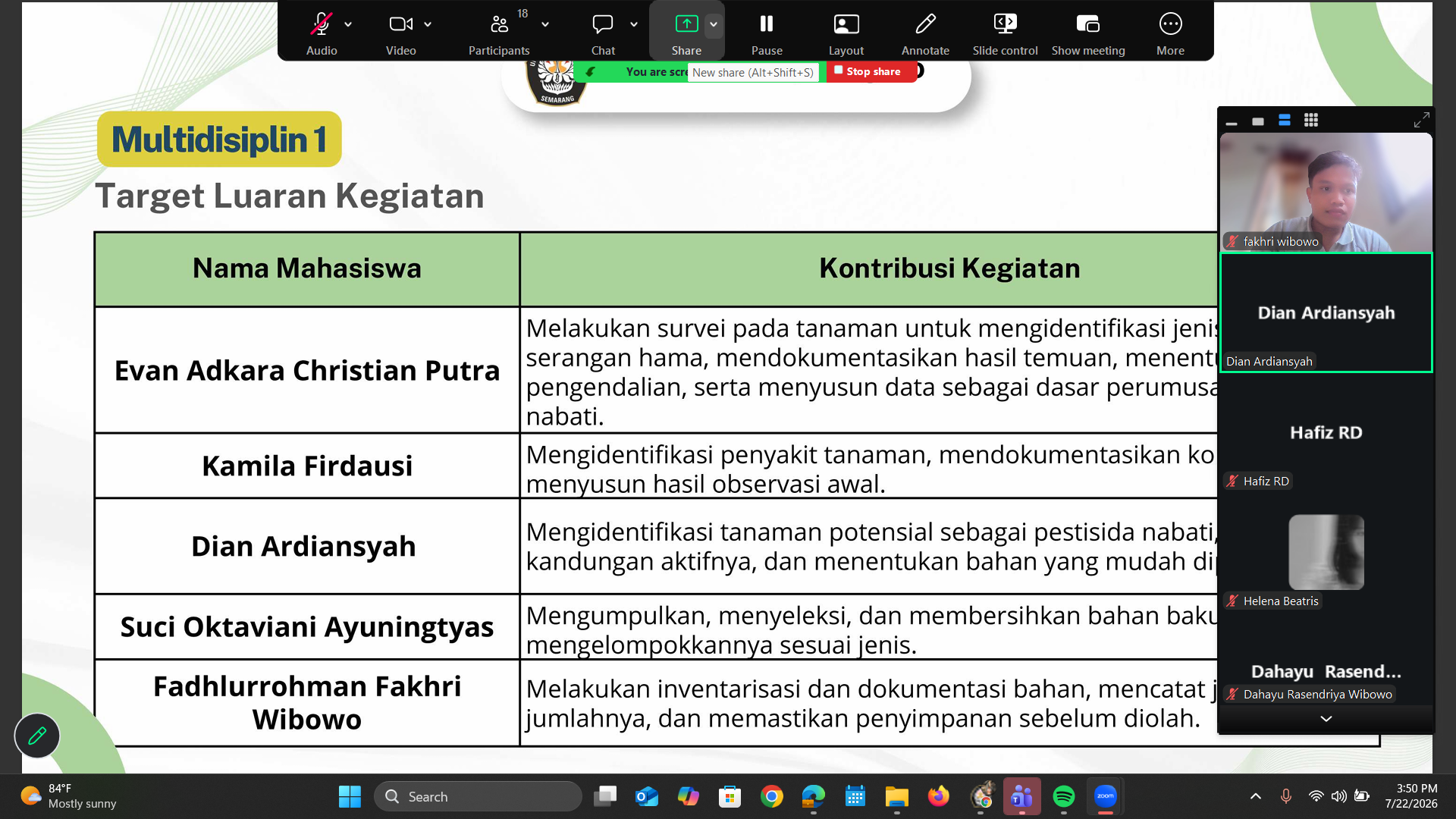The image size is (1456, 819).
Task: Expand chat options arrow
Action: [634, 24]
